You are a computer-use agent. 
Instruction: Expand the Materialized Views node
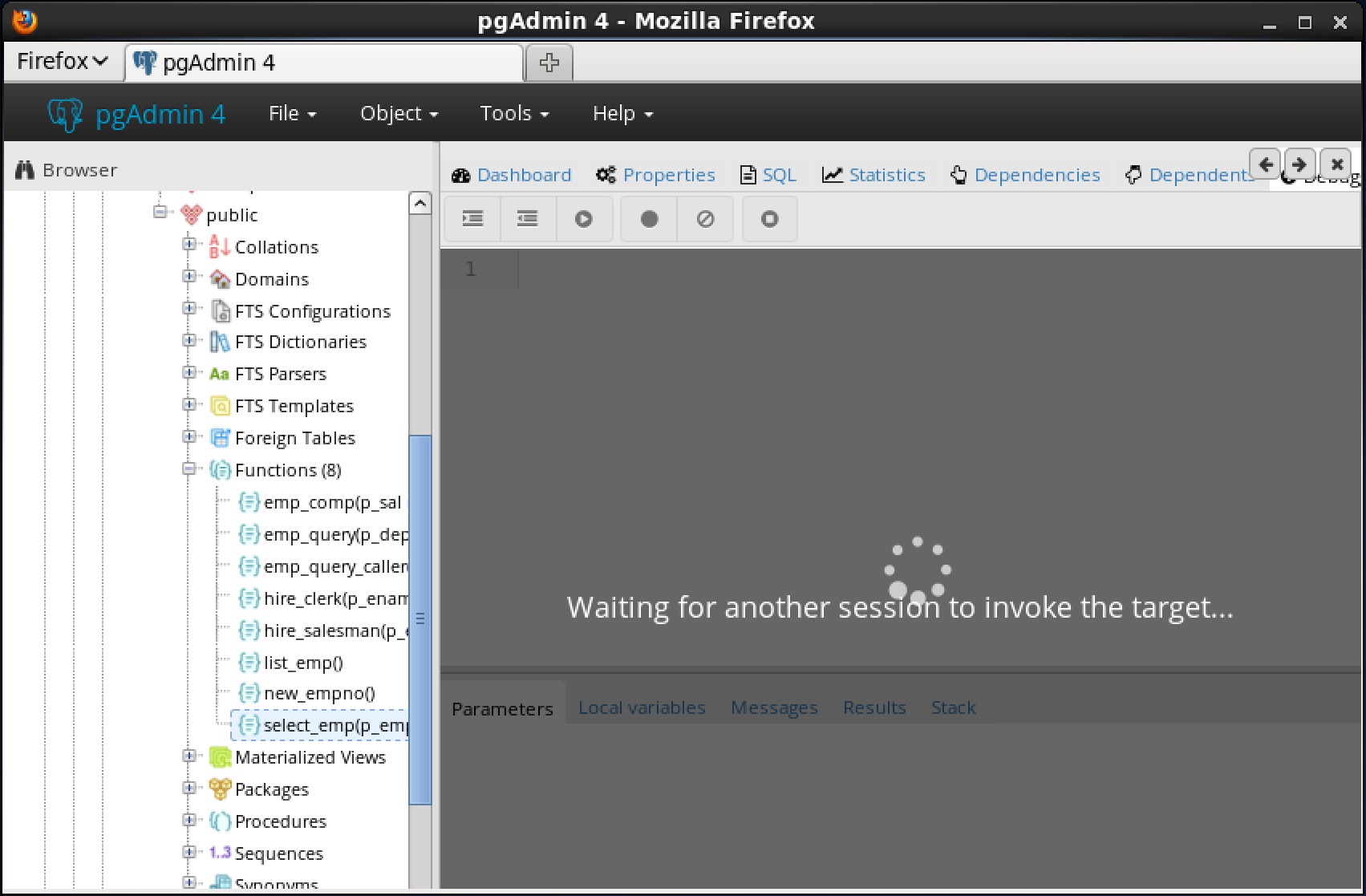click(x=189, y=756)
